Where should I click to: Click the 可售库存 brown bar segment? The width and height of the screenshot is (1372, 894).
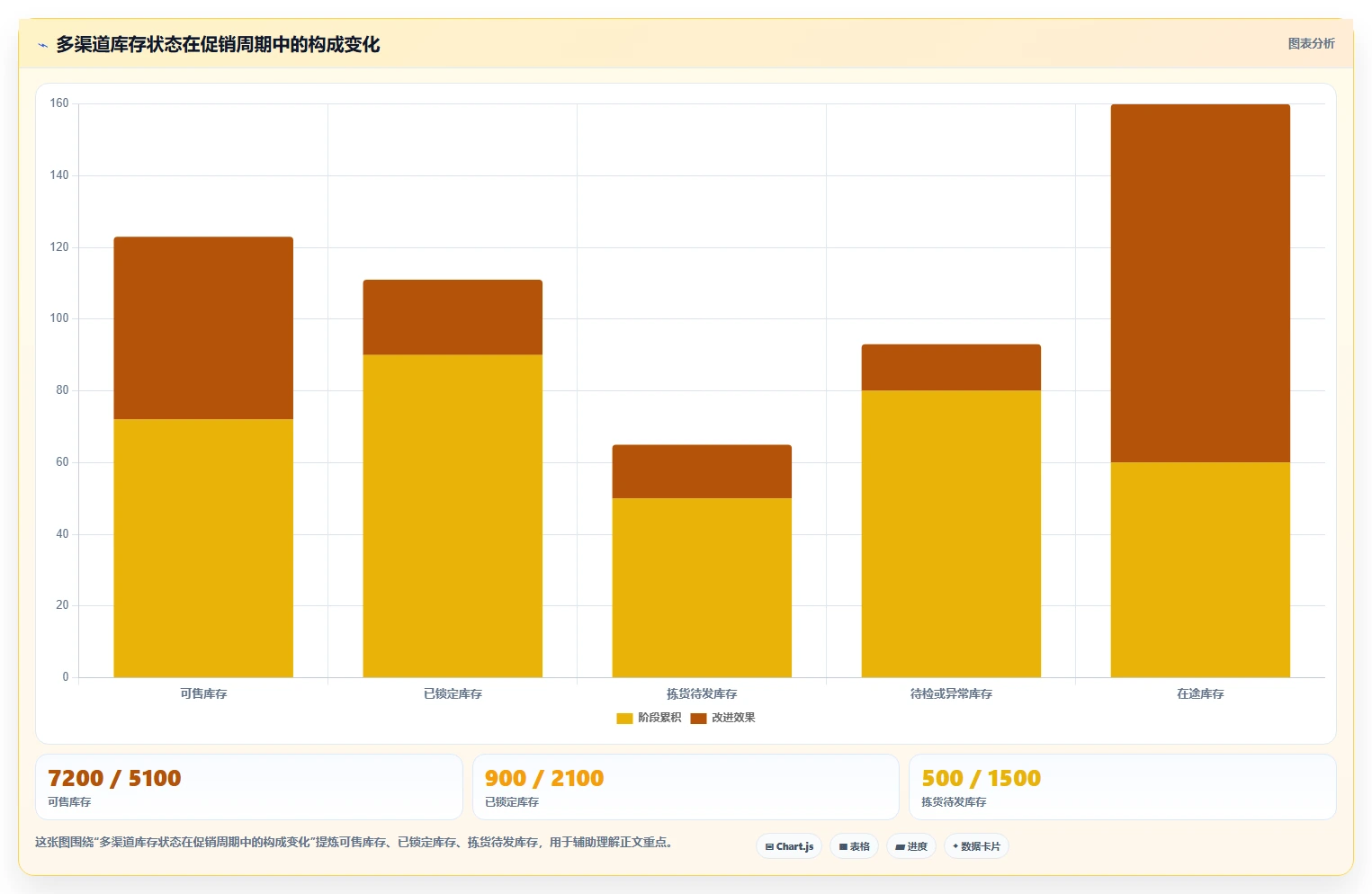[x=203, y=328]
